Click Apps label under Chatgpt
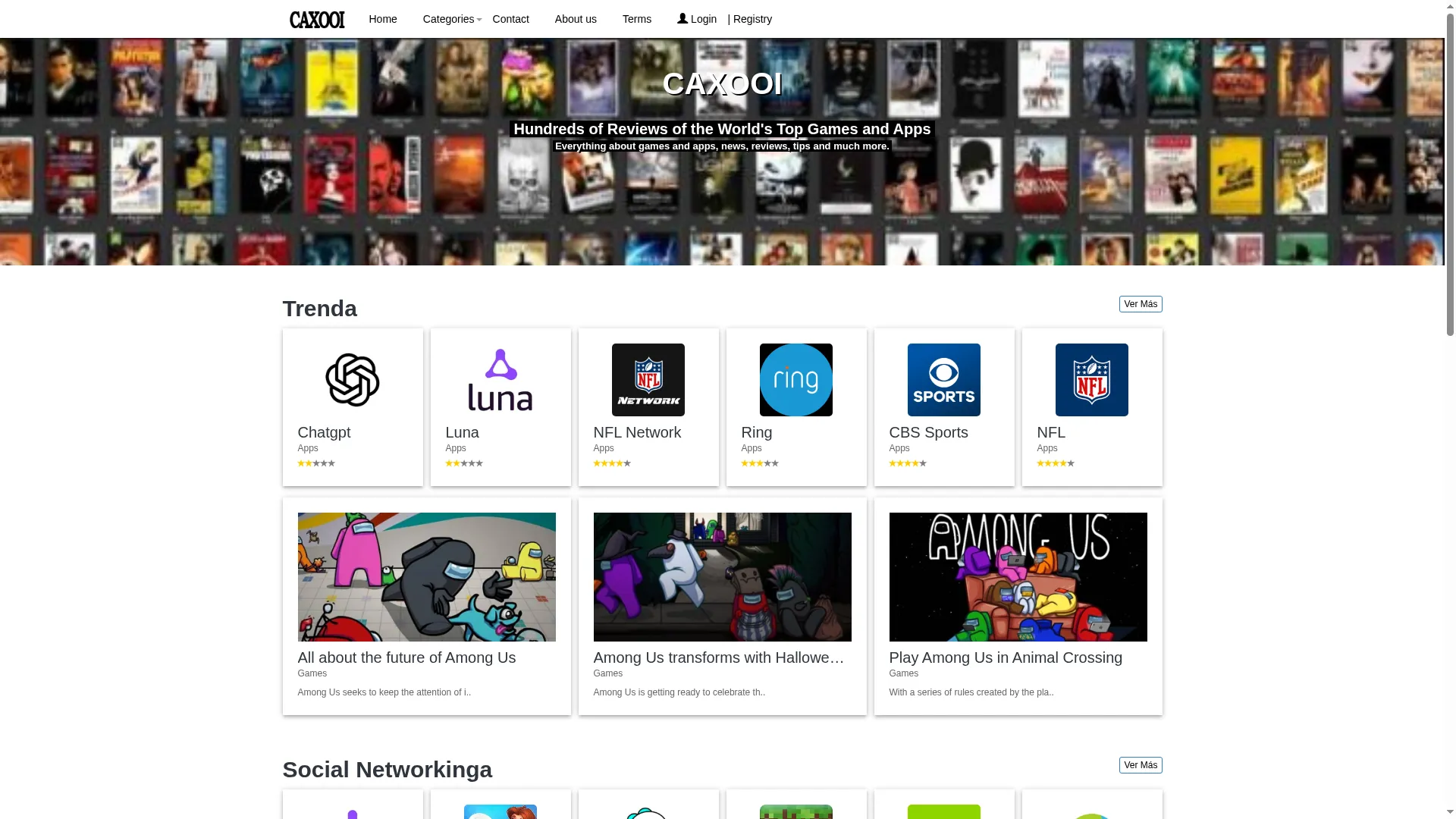Screen dimensions: 1456x819 308,448
